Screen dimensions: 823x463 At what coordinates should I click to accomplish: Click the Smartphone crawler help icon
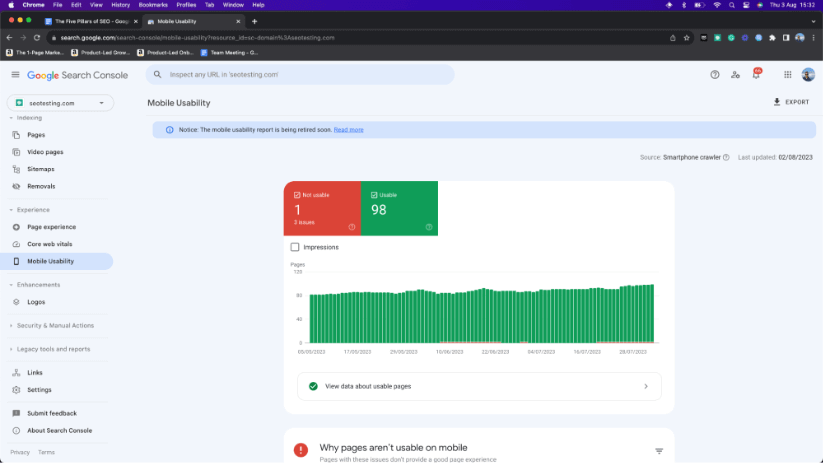pyautogui.click(x=726, y=157)
